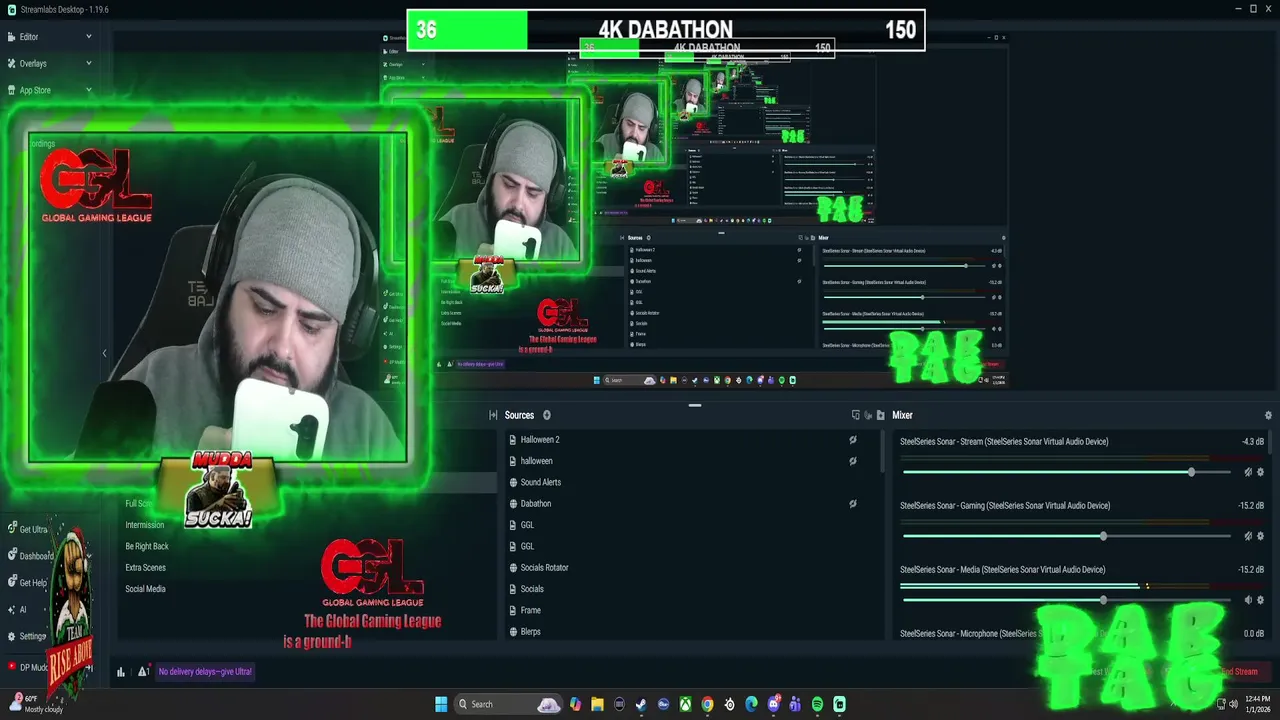The width and height of the screenshot is (1280, 720).
Task: Open Google Chrome from the taskbar
Action: (x=707, y=704)
